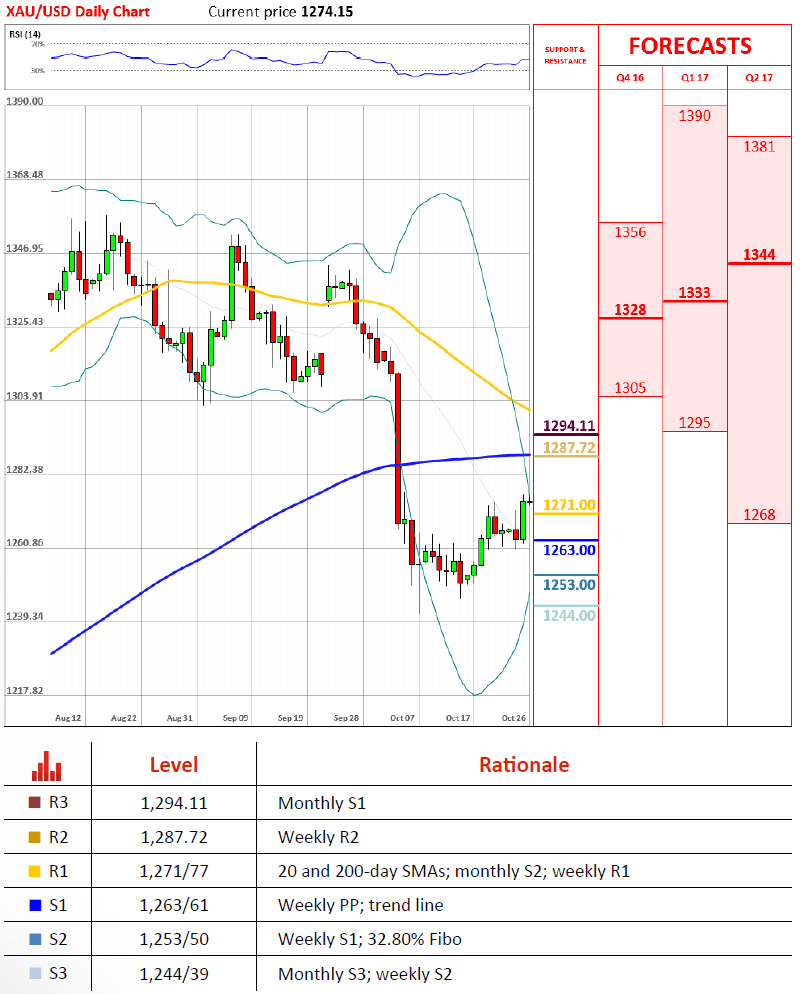
Task: Click the 1217.82 price axis label
Action: [x=25, y=690]
